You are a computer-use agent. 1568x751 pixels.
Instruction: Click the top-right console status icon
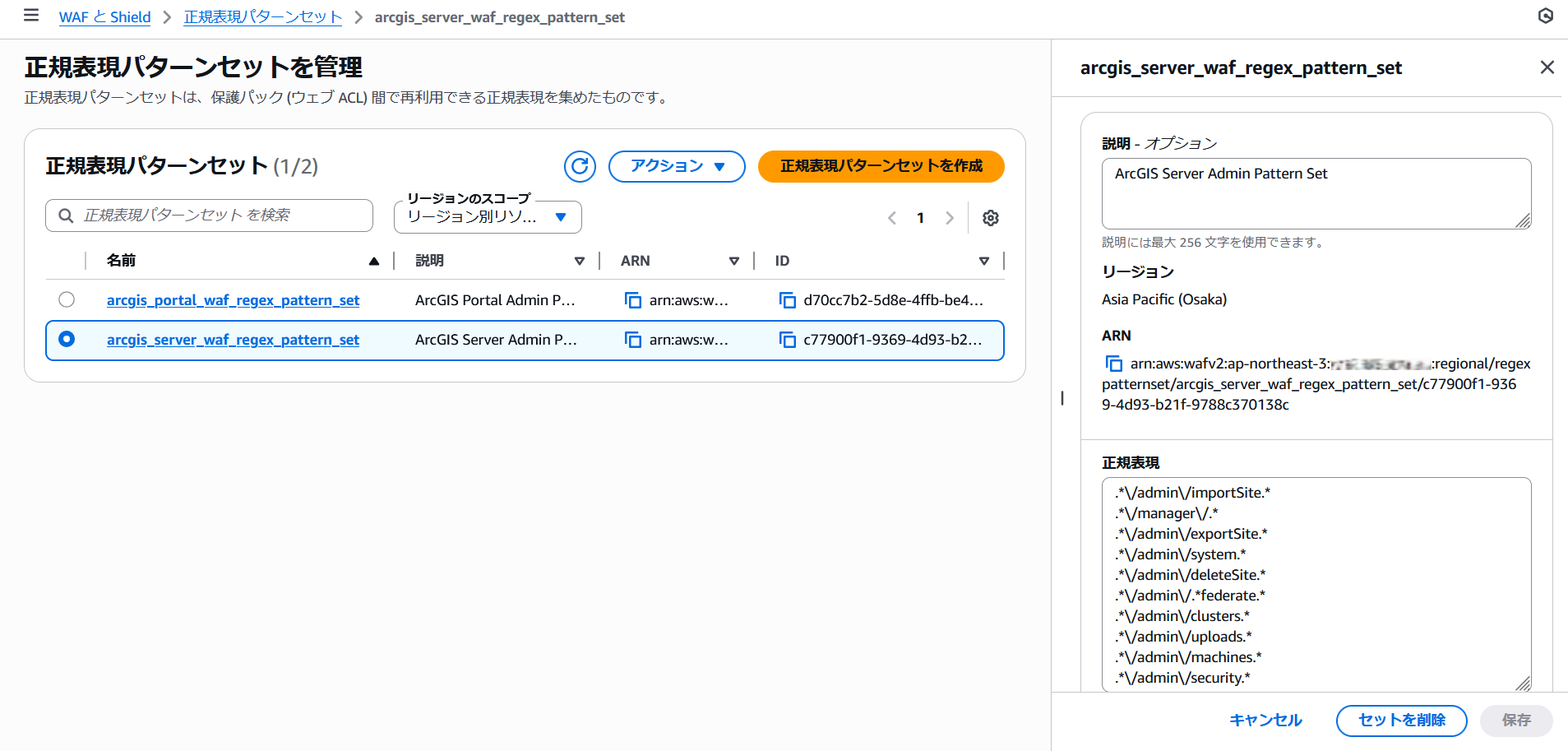coord(1545,16)
